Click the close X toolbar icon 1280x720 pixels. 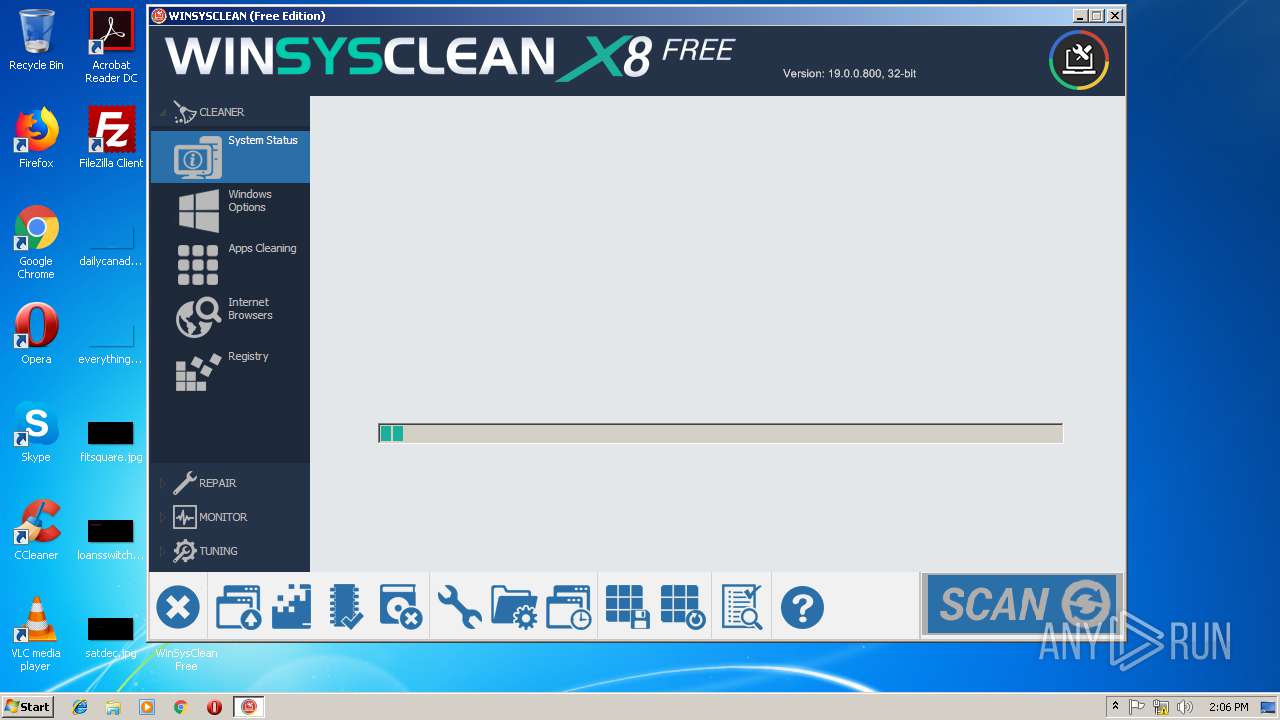[x=178, y=607]
